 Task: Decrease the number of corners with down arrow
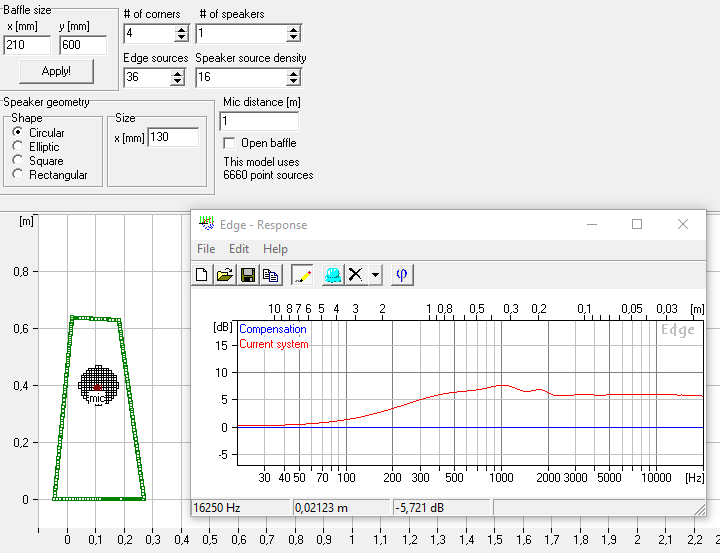[181, 37]
